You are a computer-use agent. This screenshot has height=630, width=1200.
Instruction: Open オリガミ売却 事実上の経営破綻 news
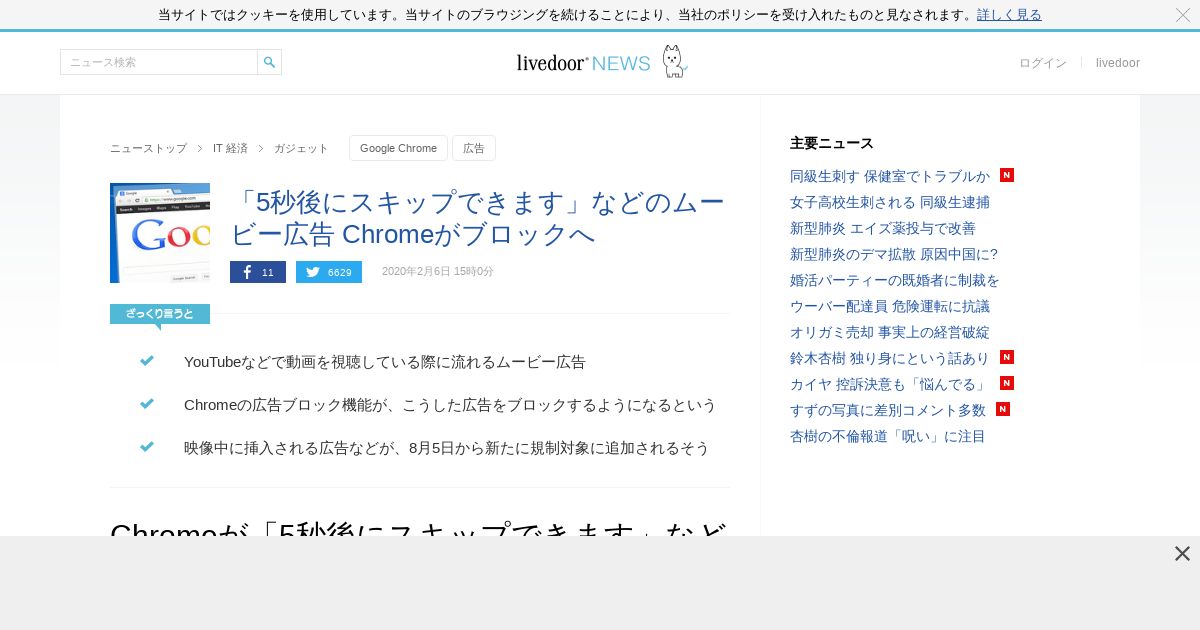(890, 332)
